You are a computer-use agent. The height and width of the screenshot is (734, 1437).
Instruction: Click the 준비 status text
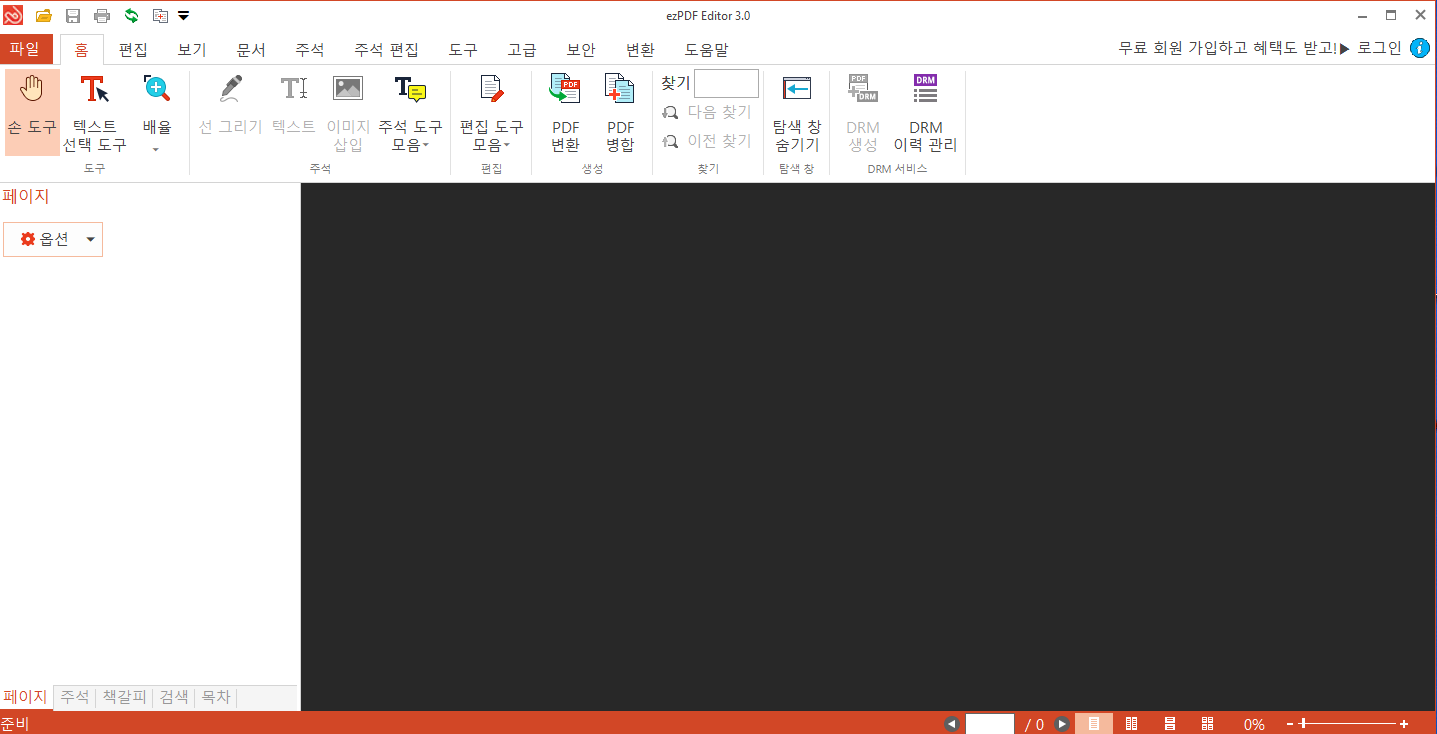(x=15, y=725)
